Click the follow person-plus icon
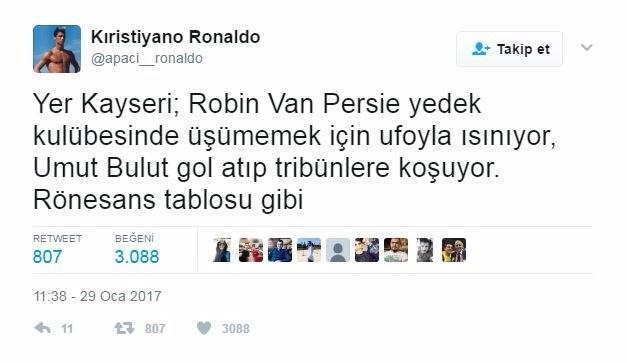 click(481, 49)
